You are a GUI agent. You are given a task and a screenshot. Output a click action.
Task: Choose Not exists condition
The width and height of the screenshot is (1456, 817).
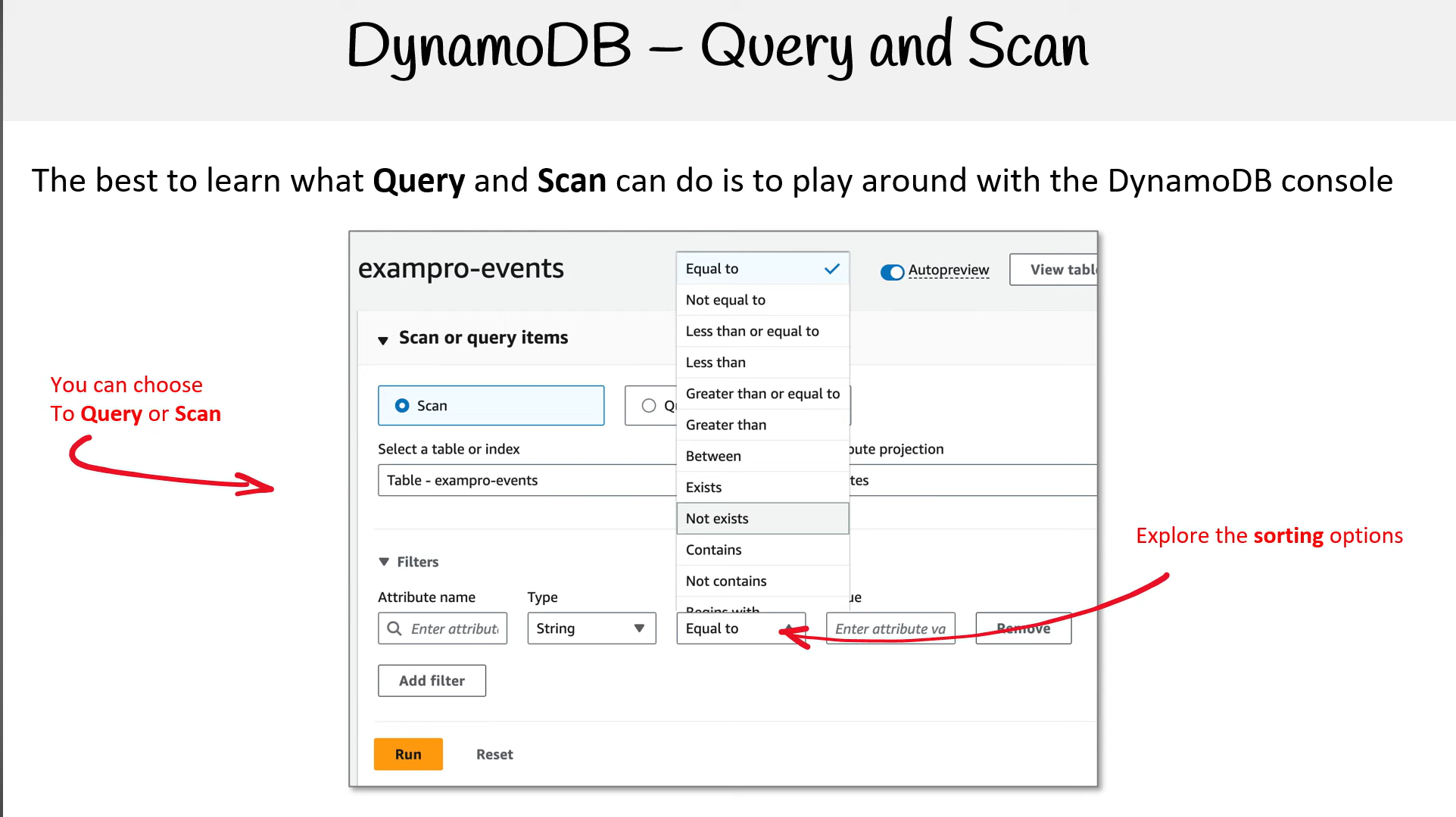[762, 519]
